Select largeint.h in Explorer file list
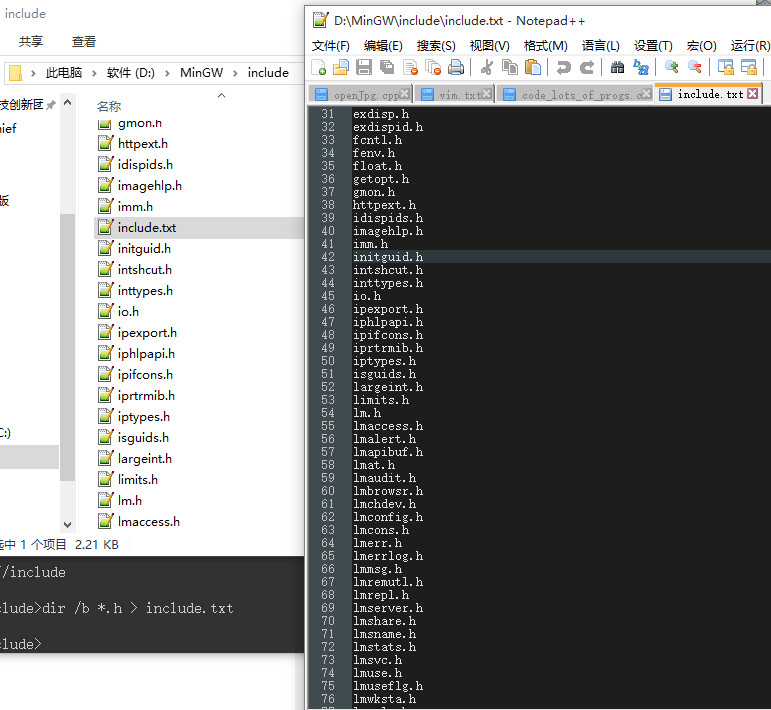The image size is (771, 710). click(x=145, y=459)
